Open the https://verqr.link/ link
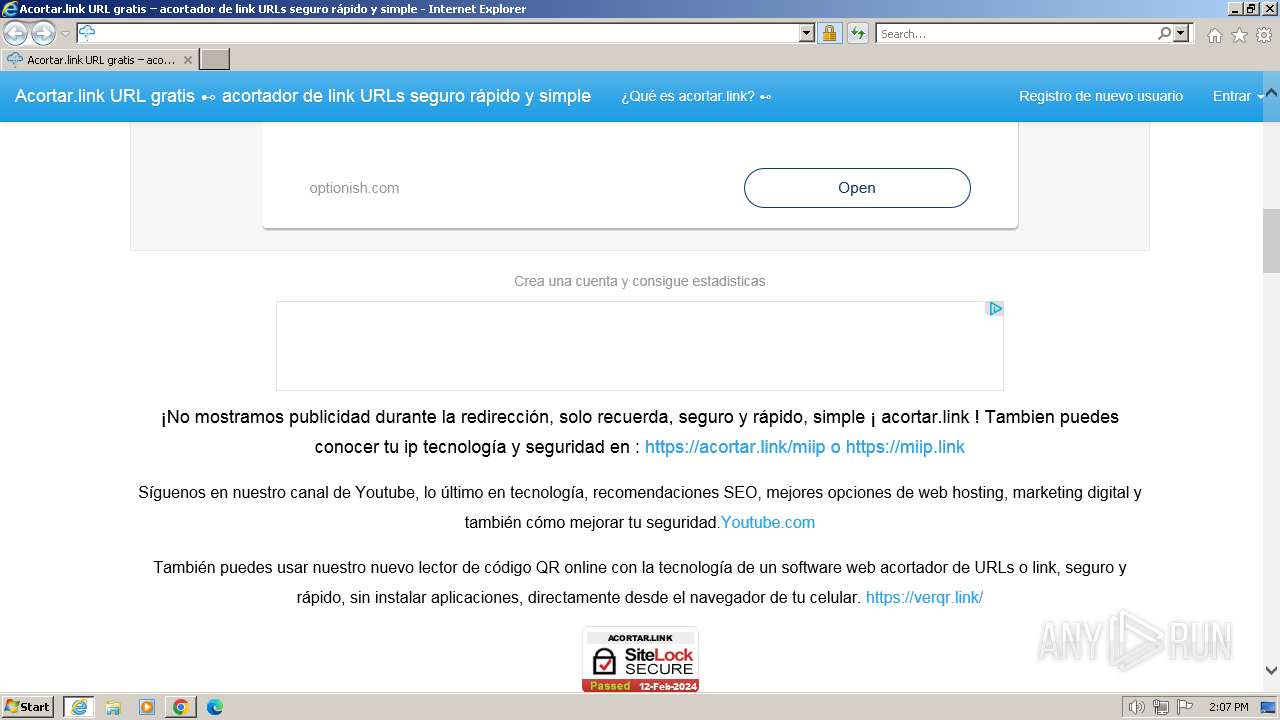1280x720 pixels. pos(924,597)
